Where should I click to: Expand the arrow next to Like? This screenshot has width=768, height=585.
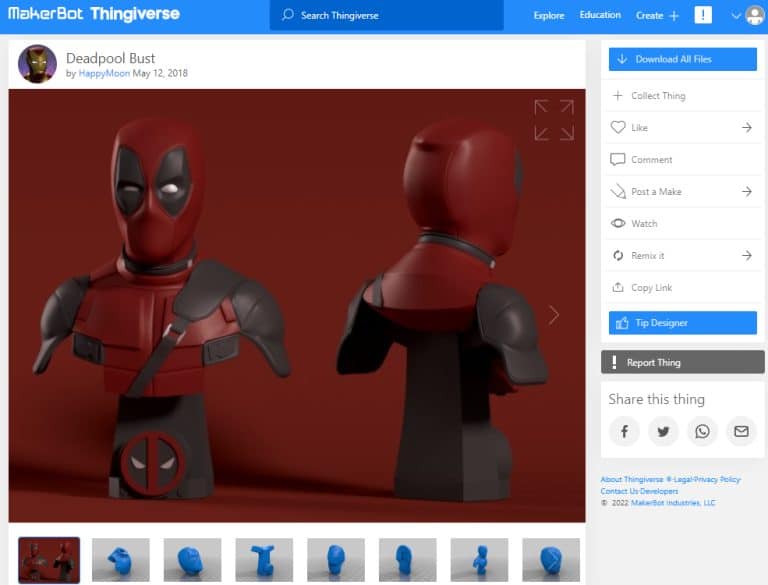[x=746, y=127]
